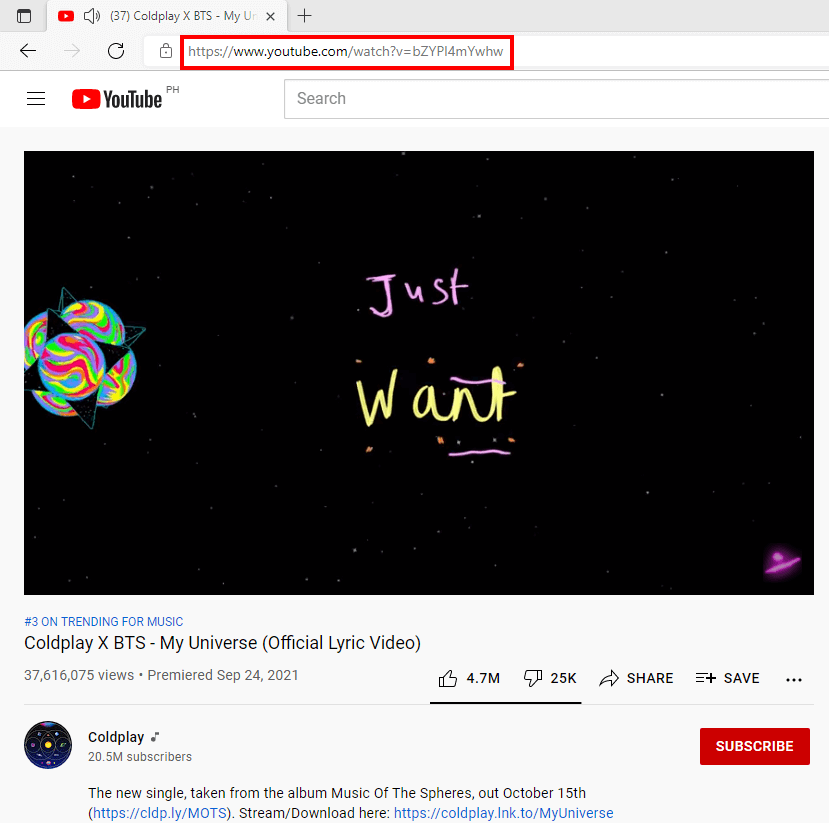Click the YouTube favicon on the tab
The image size is (829, 823).
(66, 16)
